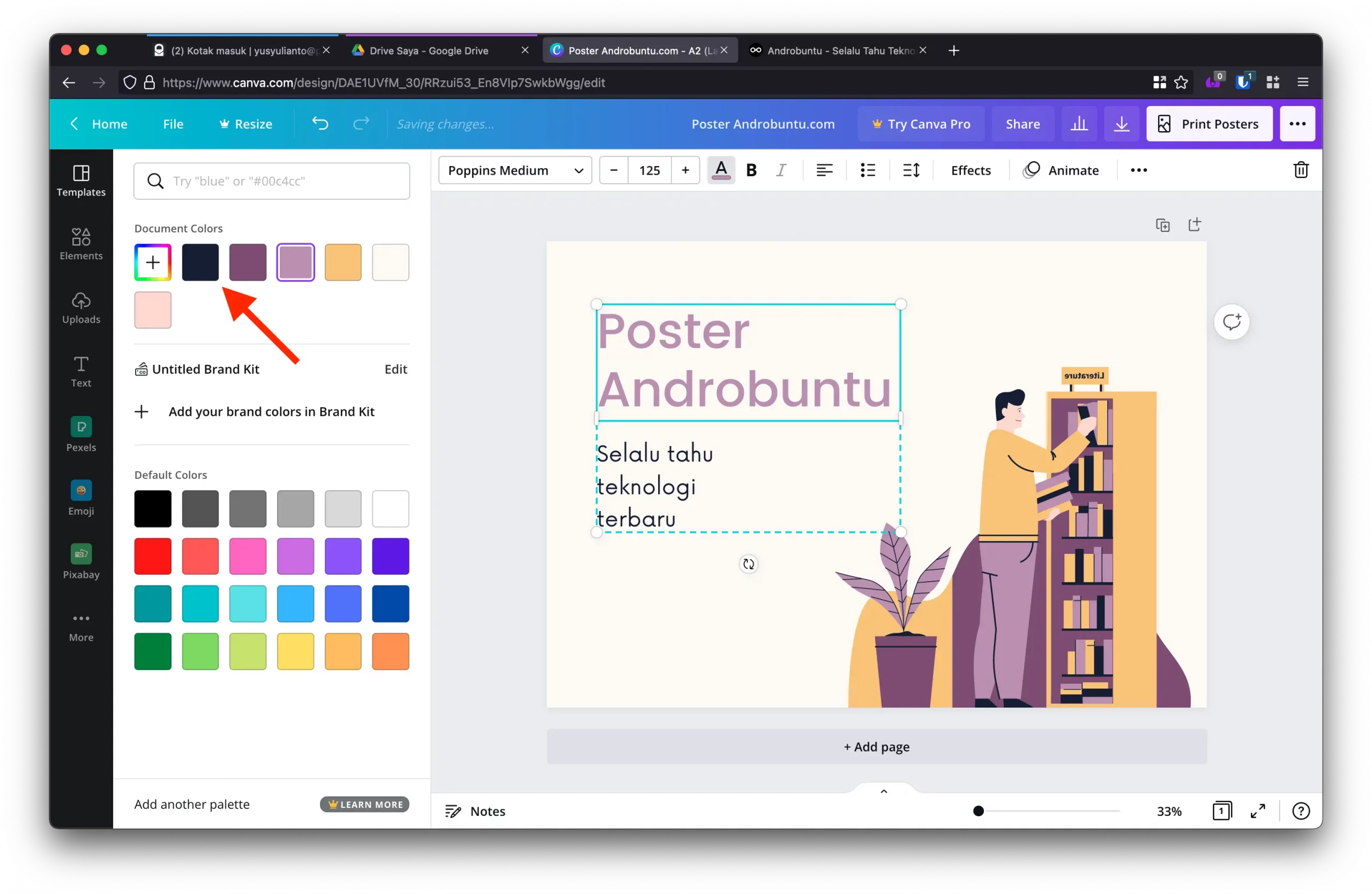Open the more options menu in text toolbar
Viewport: 1372px width, 894px height.
pos(1138,170)
